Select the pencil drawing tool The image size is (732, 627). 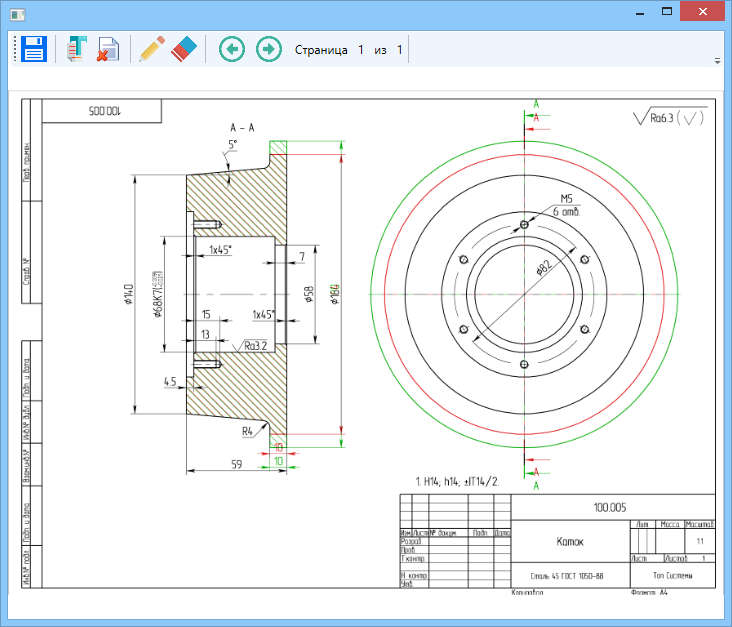(152, 49)
